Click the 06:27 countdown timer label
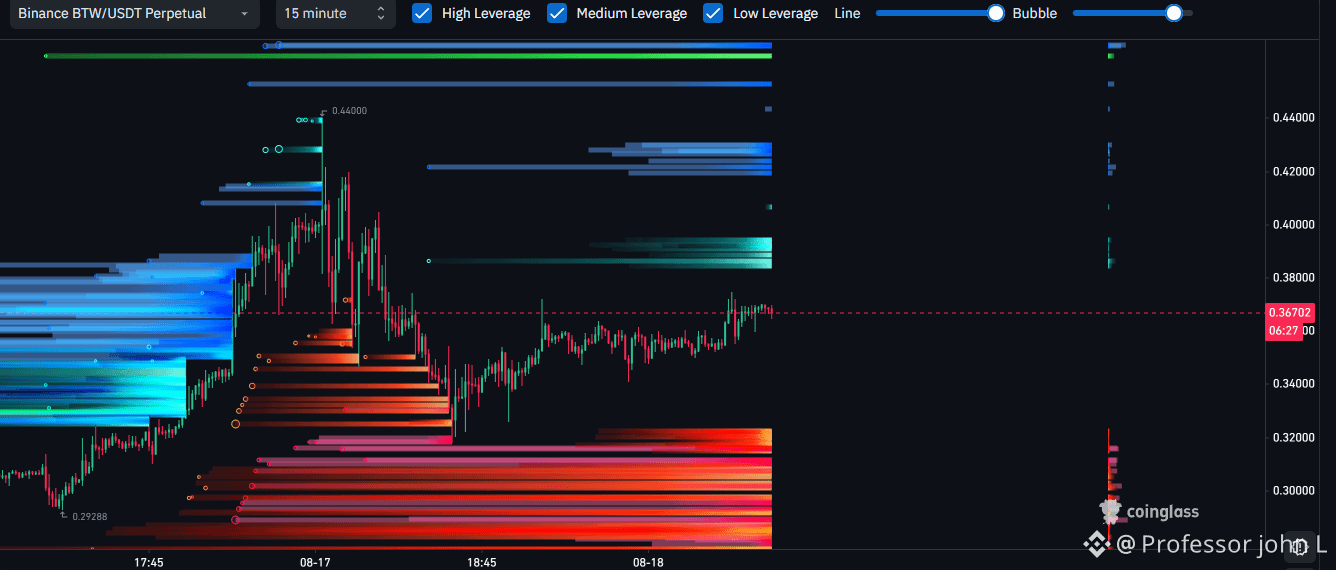 click(x=1284, y=331)
